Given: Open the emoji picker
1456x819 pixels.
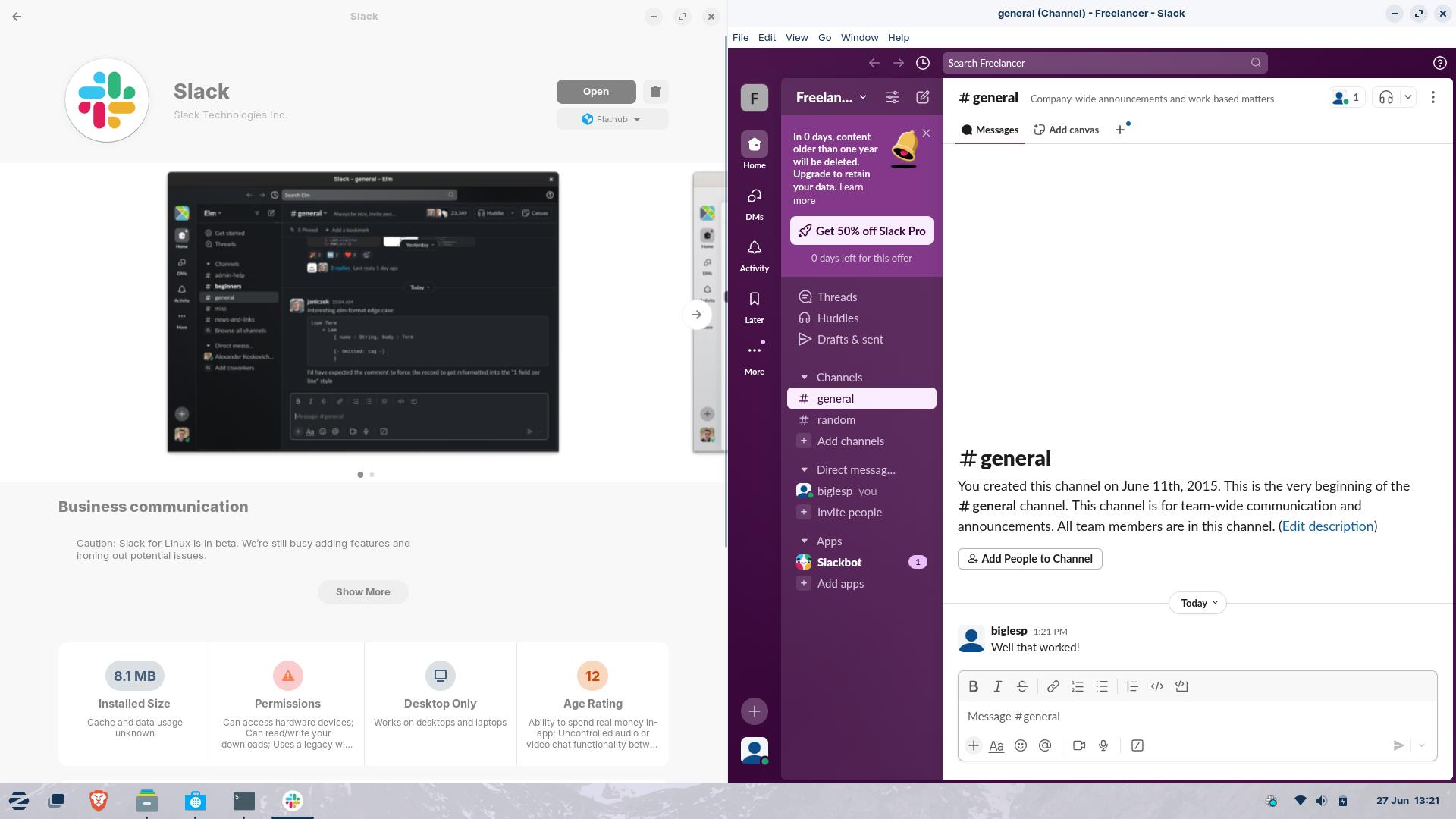Looking at the screenshot, I should click(x=1021, y=745).
